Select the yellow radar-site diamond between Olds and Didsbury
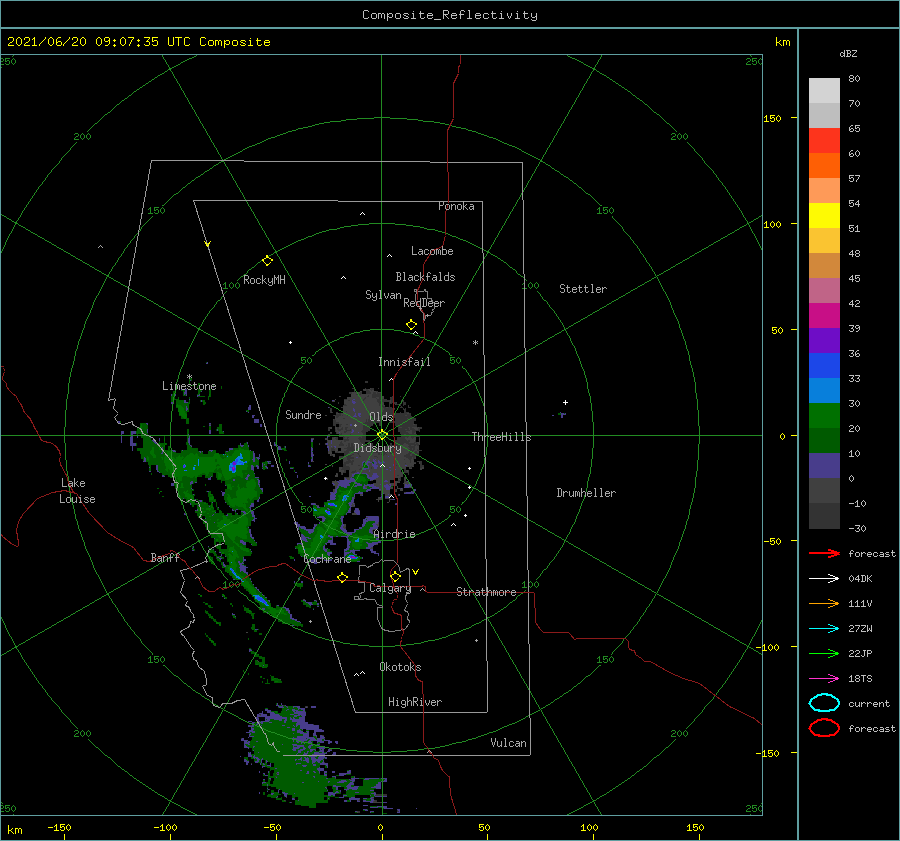900x841 pixels. [382, 435]
